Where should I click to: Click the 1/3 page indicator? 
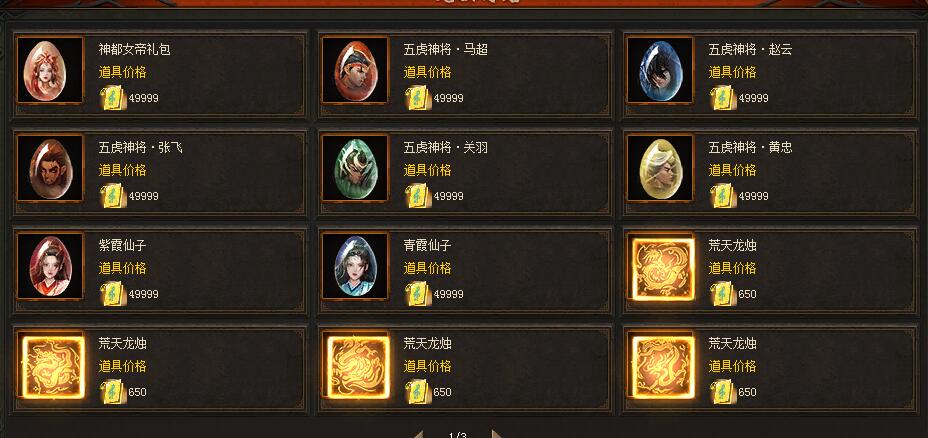457,436
